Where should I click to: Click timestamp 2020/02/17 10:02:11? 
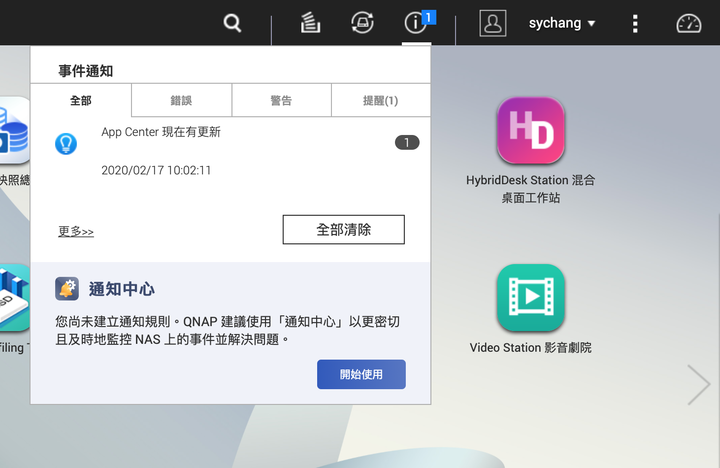(156, 170)
